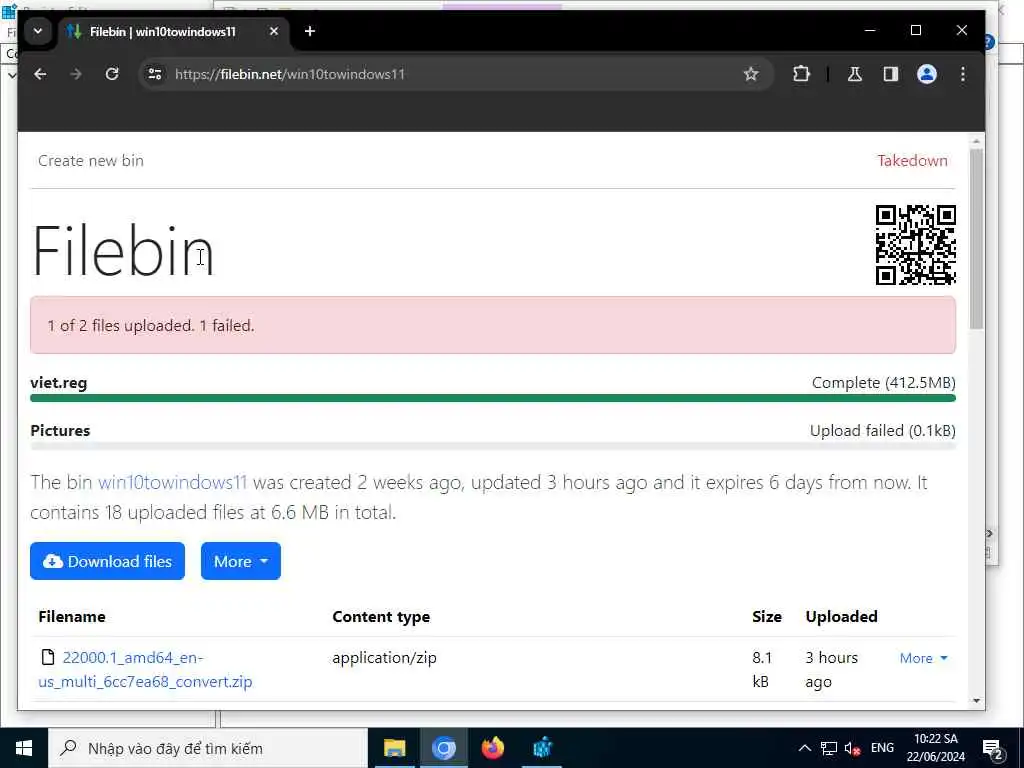Click the Content type column header
Image resolution: width=1024 pixels, height=768 pixels.
click(381, 616)
